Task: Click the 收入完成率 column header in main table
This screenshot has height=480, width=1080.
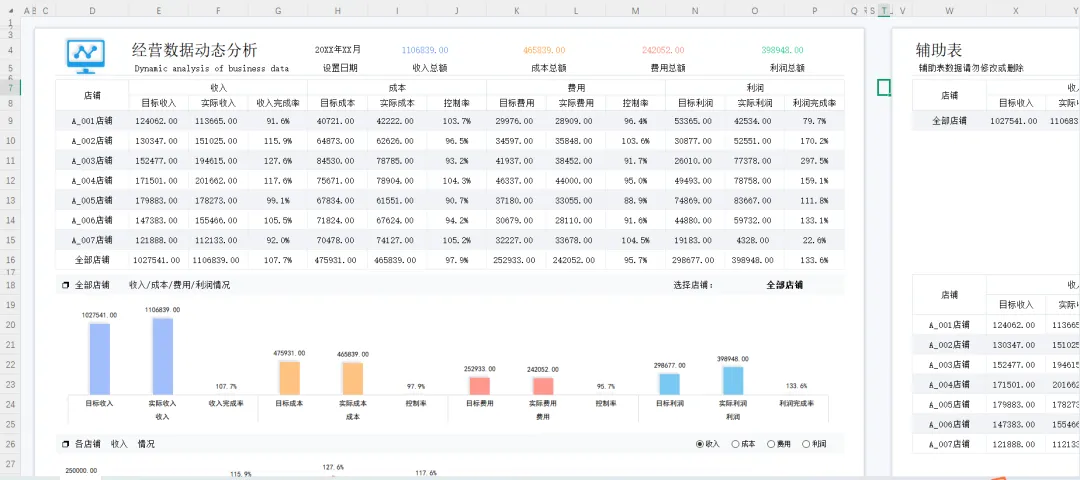Action: 278,103
